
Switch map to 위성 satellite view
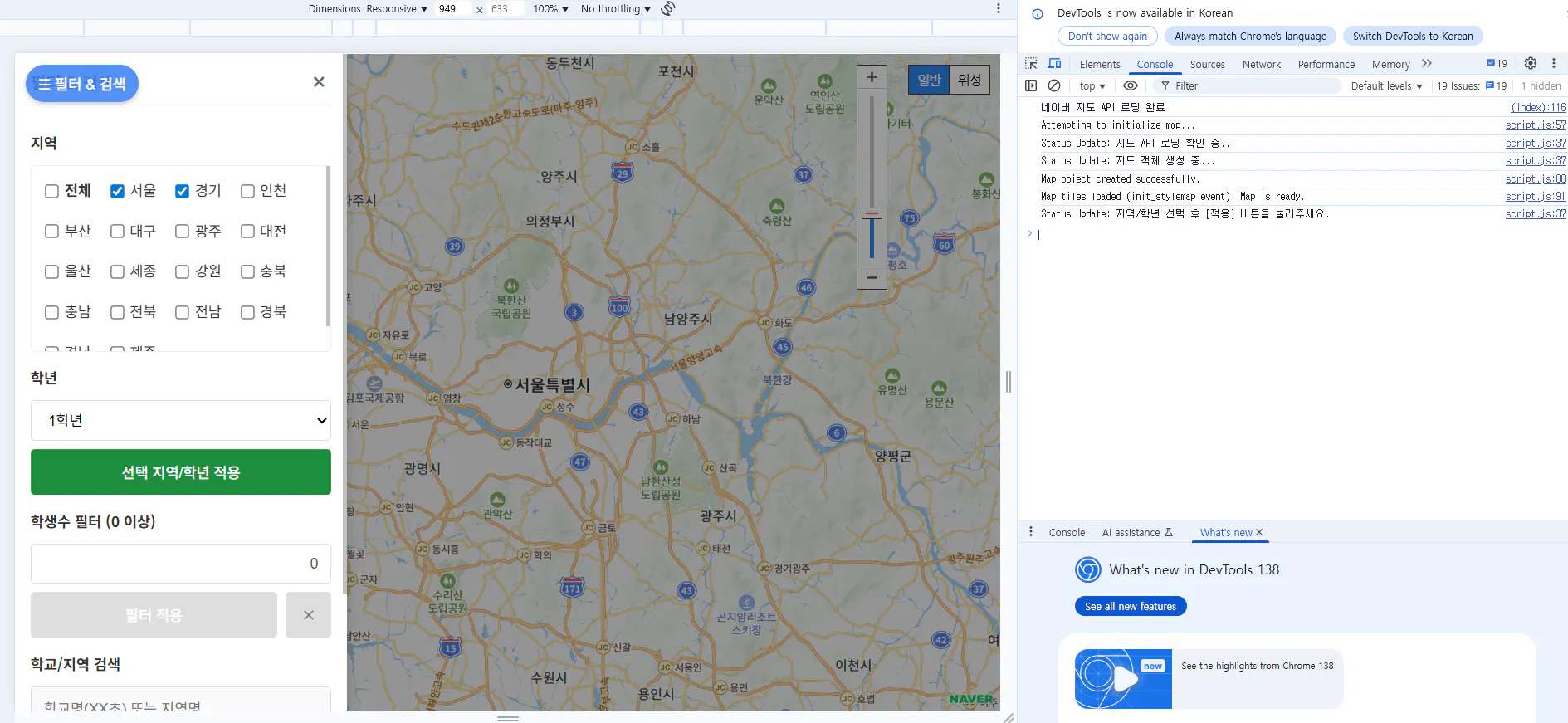970,80
